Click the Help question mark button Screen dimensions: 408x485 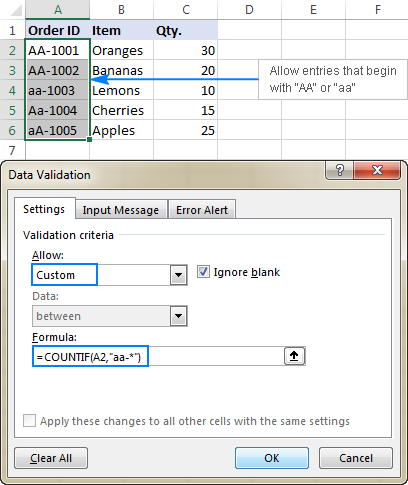tap(339, 170)
